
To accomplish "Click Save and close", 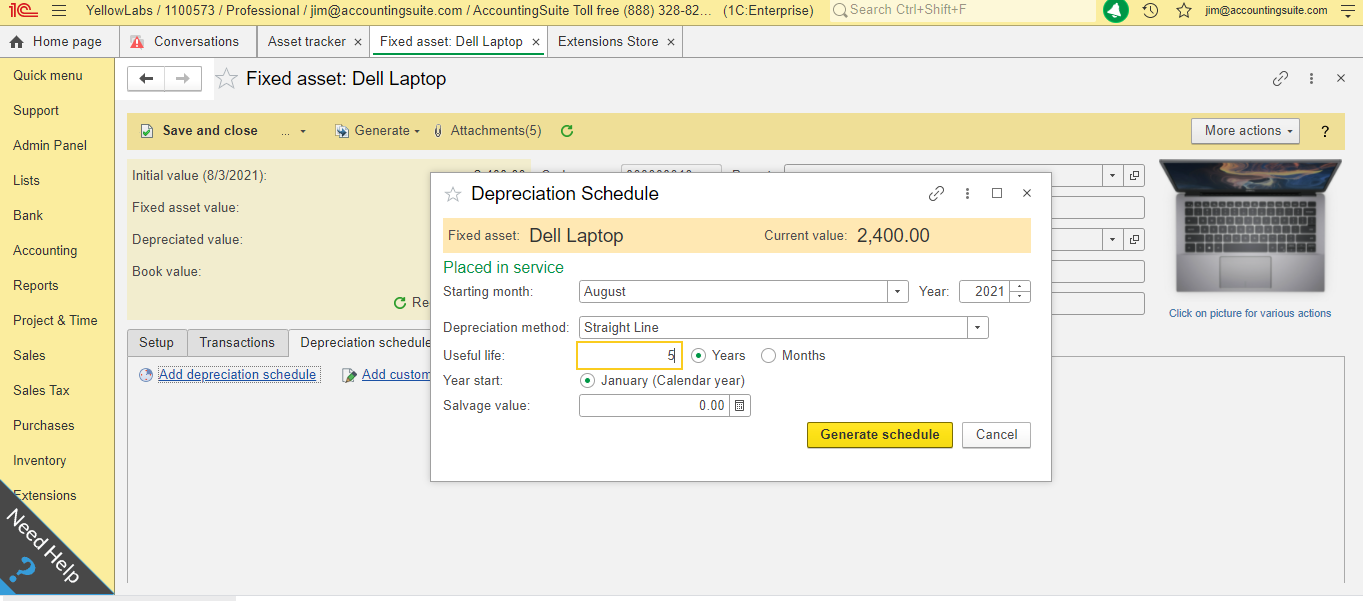I will coord(198,131).
